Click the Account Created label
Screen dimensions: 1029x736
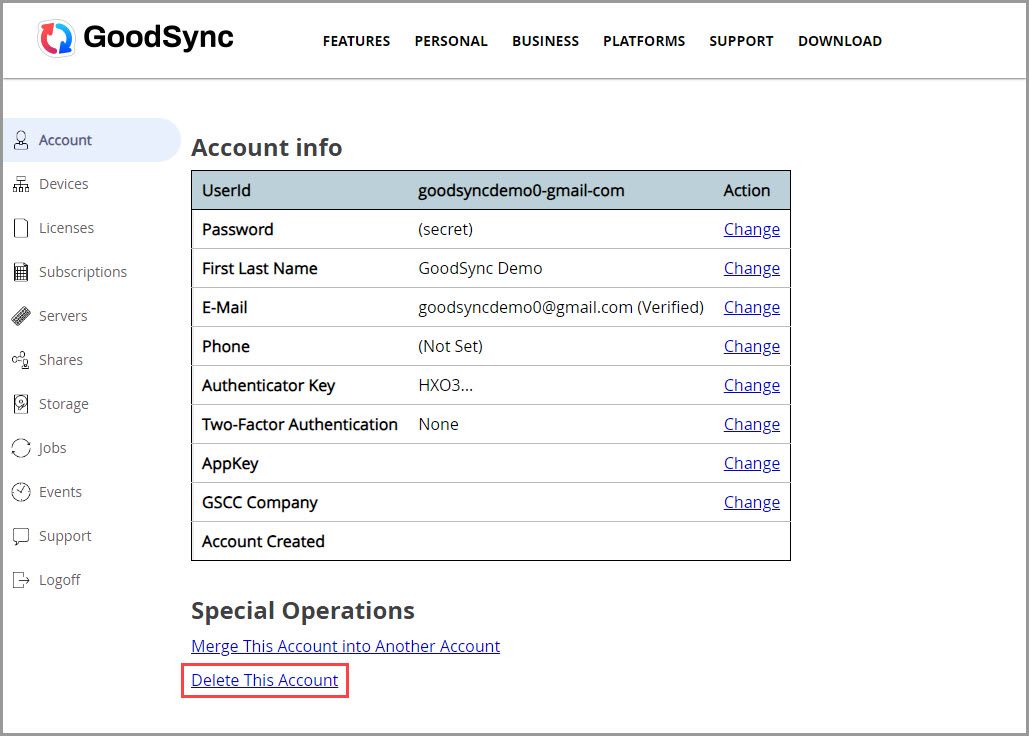tap(263, 541)
